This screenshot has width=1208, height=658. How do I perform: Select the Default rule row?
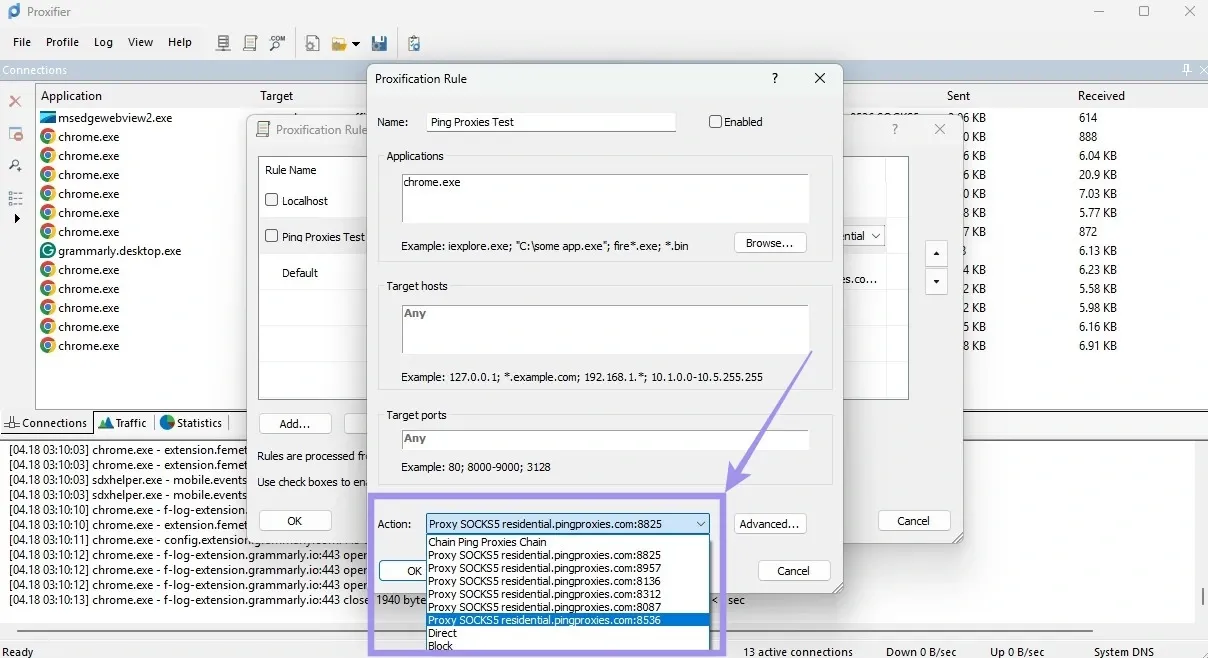click(x=312, y=273)
